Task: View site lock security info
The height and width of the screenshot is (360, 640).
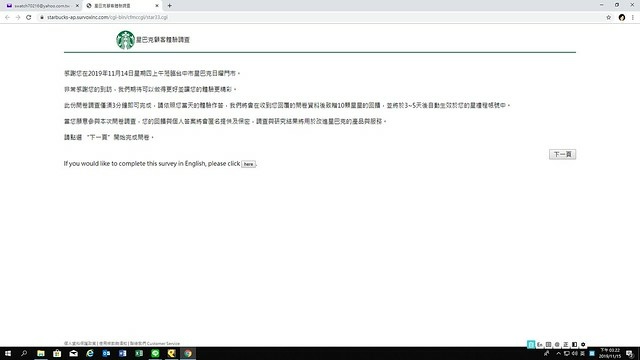Action: 42,17
